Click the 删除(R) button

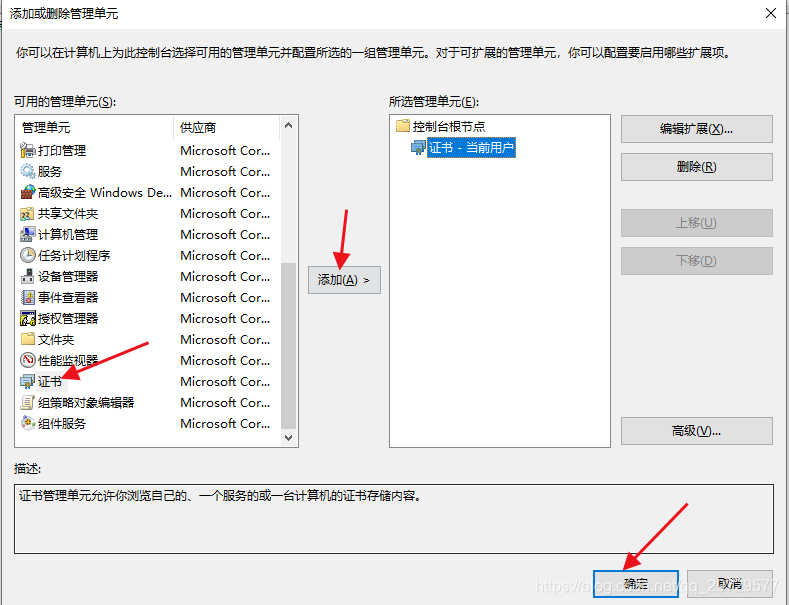696,167
